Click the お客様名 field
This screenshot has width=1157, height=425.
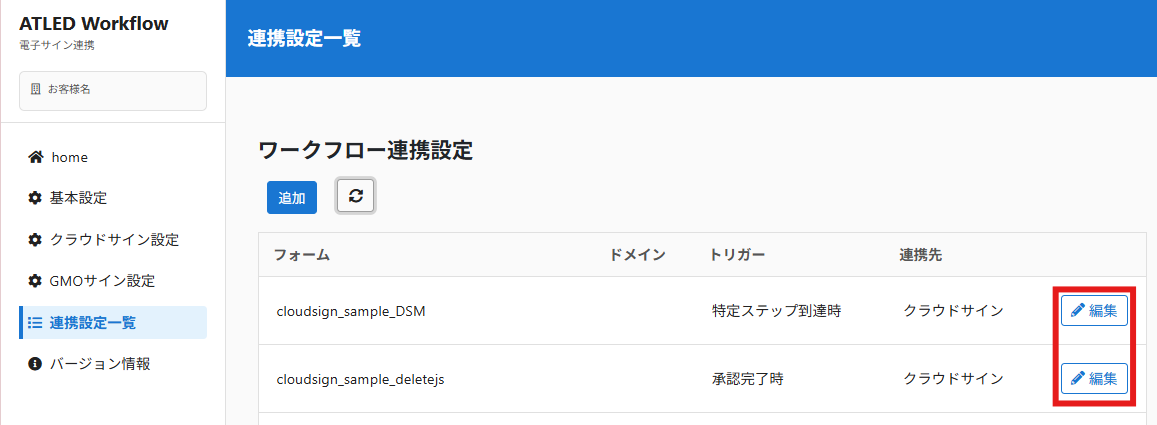click(x=113, y=91)
